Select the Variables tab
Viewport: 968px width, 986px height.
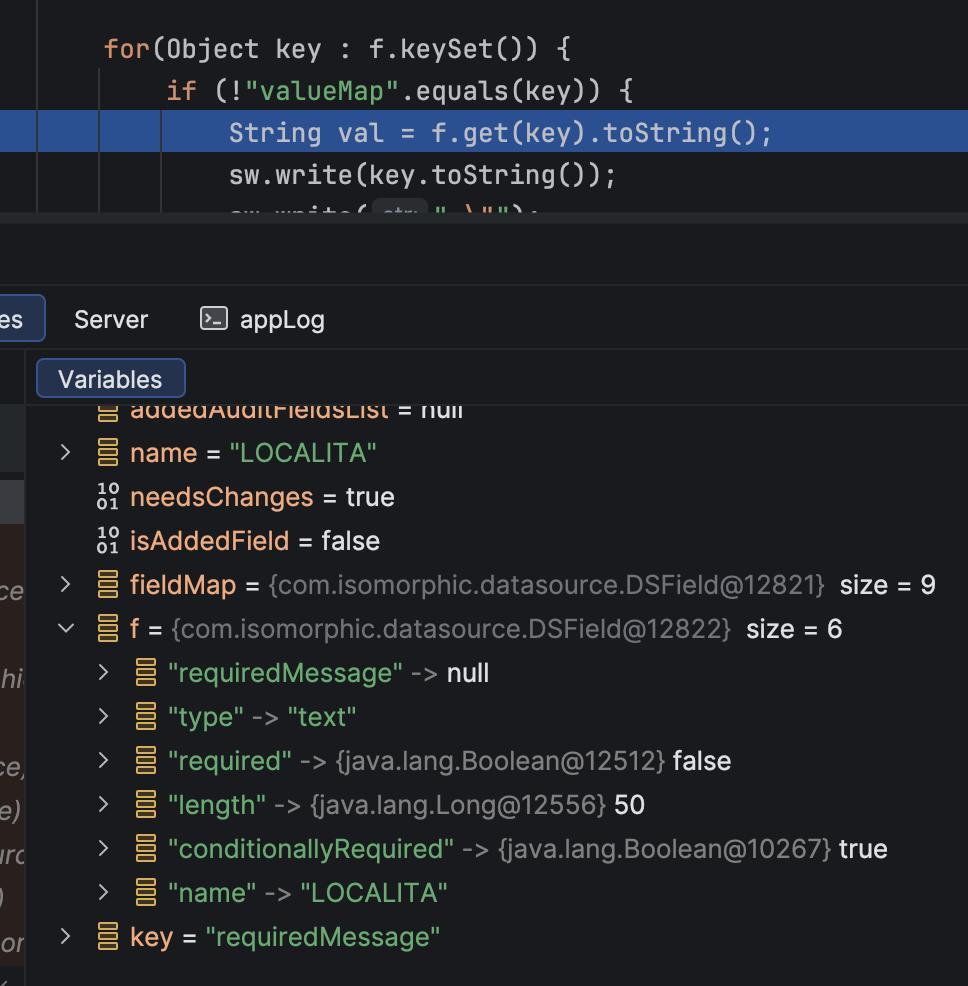[x=110, y=379]
